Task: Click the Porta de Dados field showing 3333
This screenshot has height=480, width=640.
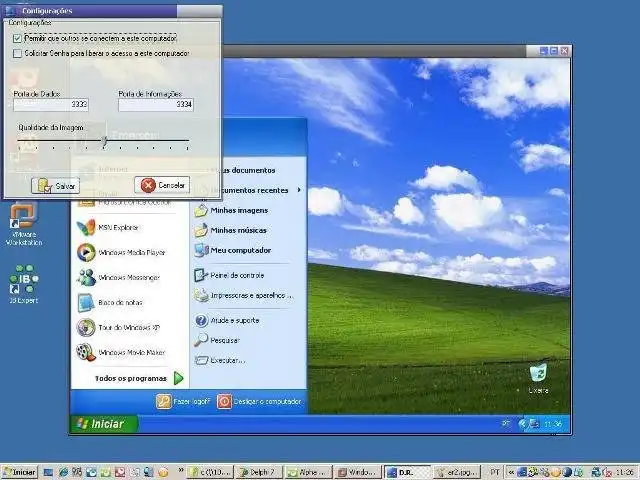Action: click(51, 104)
